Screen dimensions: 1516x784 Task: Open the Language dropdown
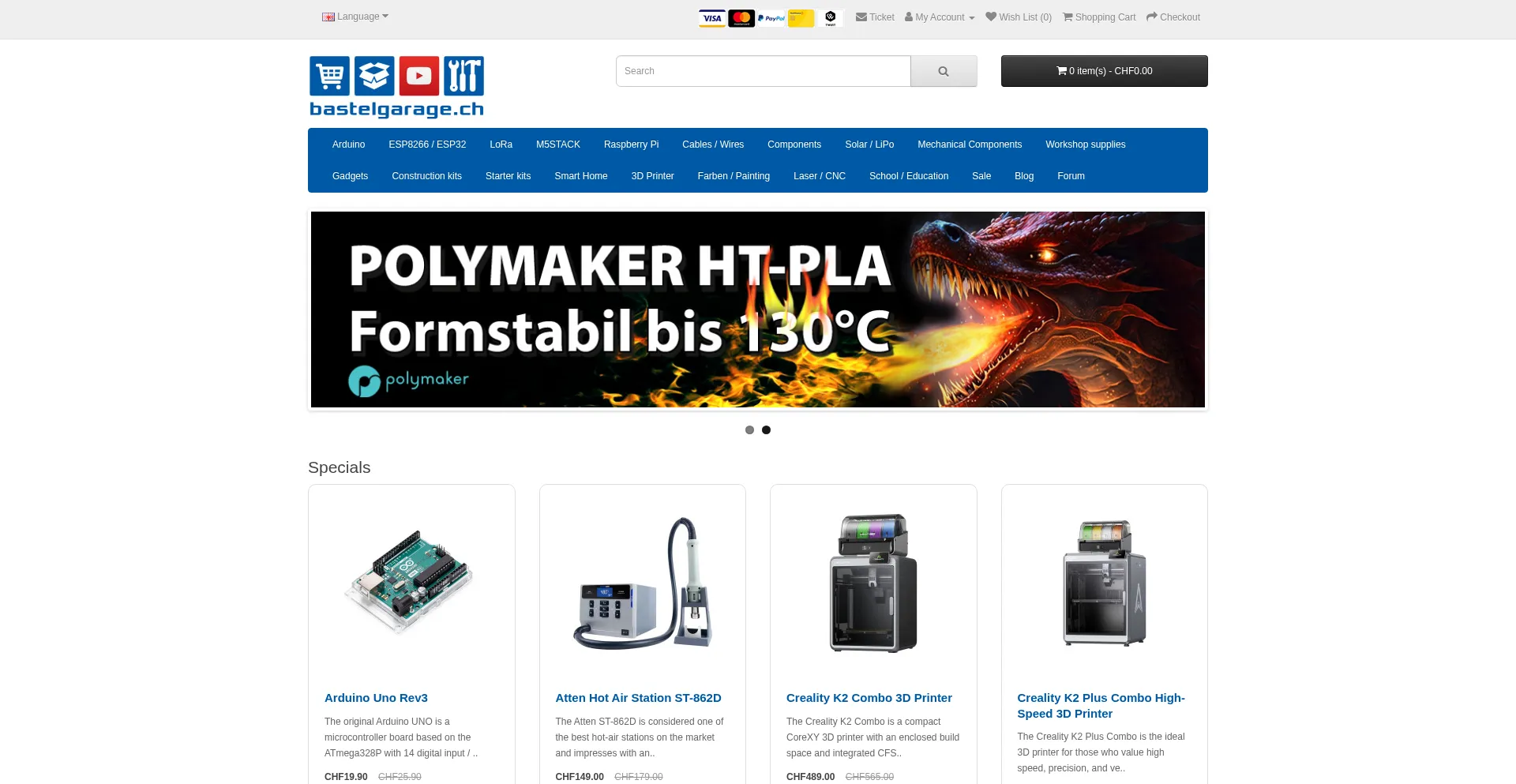pyautogui.click(x=355, y=17)
